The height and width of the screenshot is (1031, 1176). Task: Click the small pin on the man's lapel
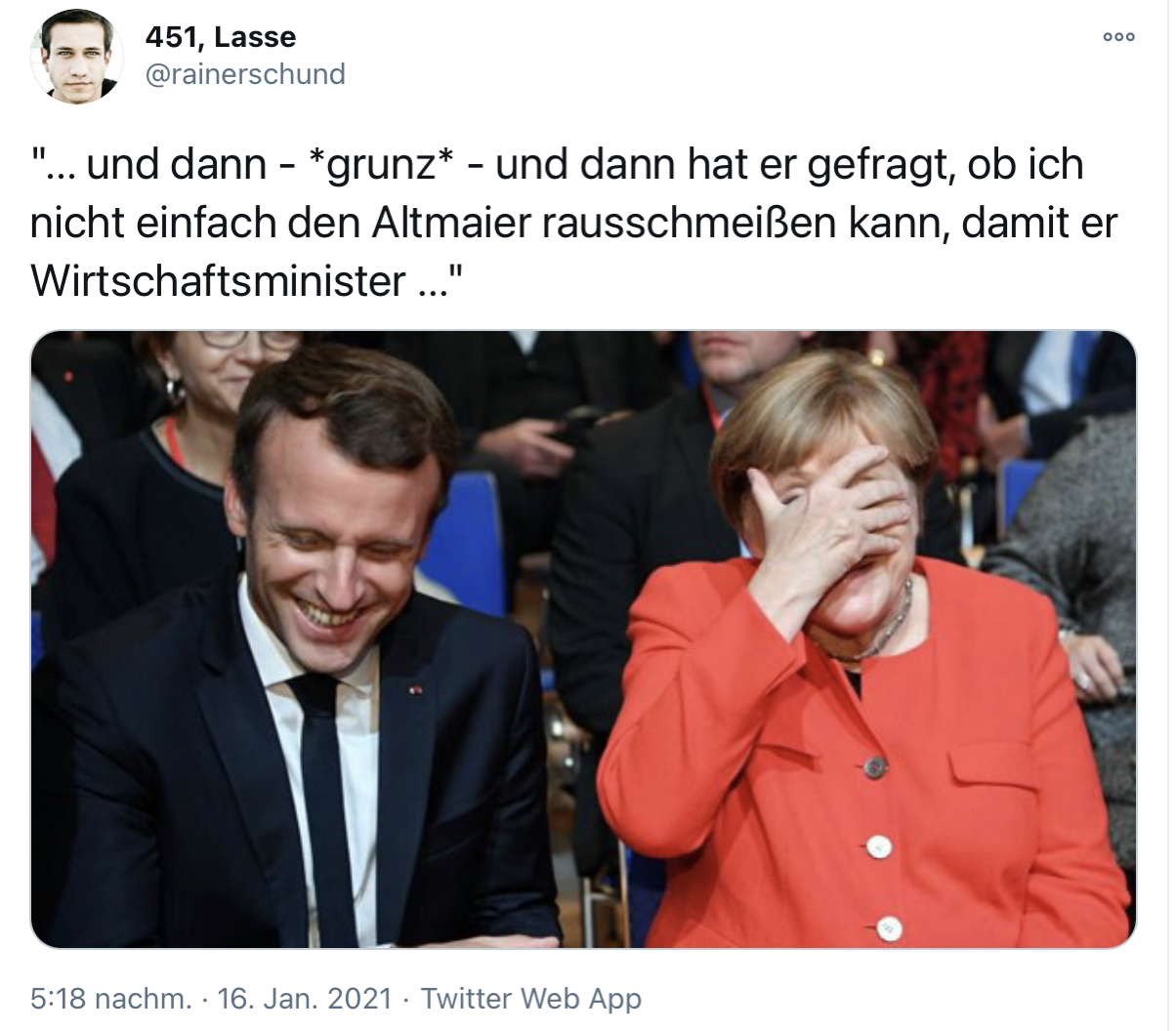pos(415,691)
